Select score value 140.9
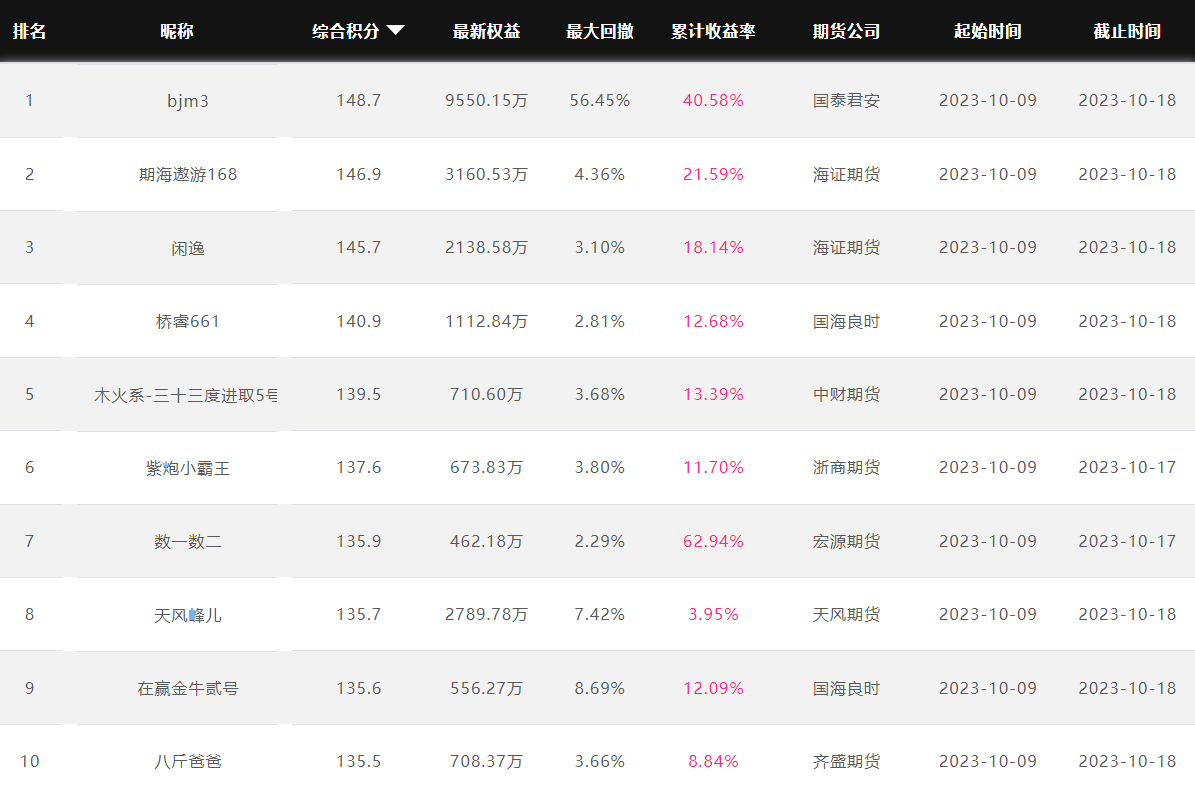 [358, 322]
